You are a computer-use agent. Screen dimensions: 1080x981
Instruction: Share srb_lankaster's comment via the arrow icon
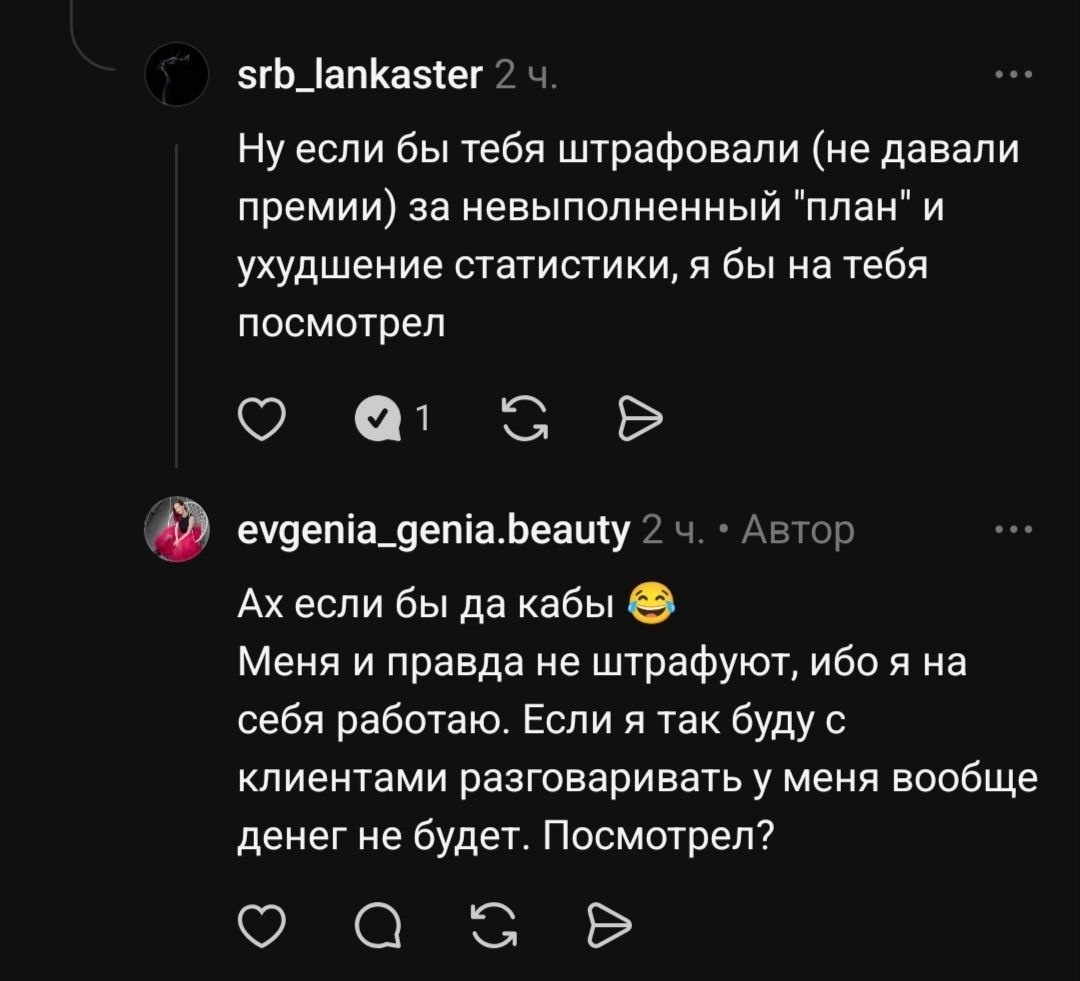click(640, 419)
